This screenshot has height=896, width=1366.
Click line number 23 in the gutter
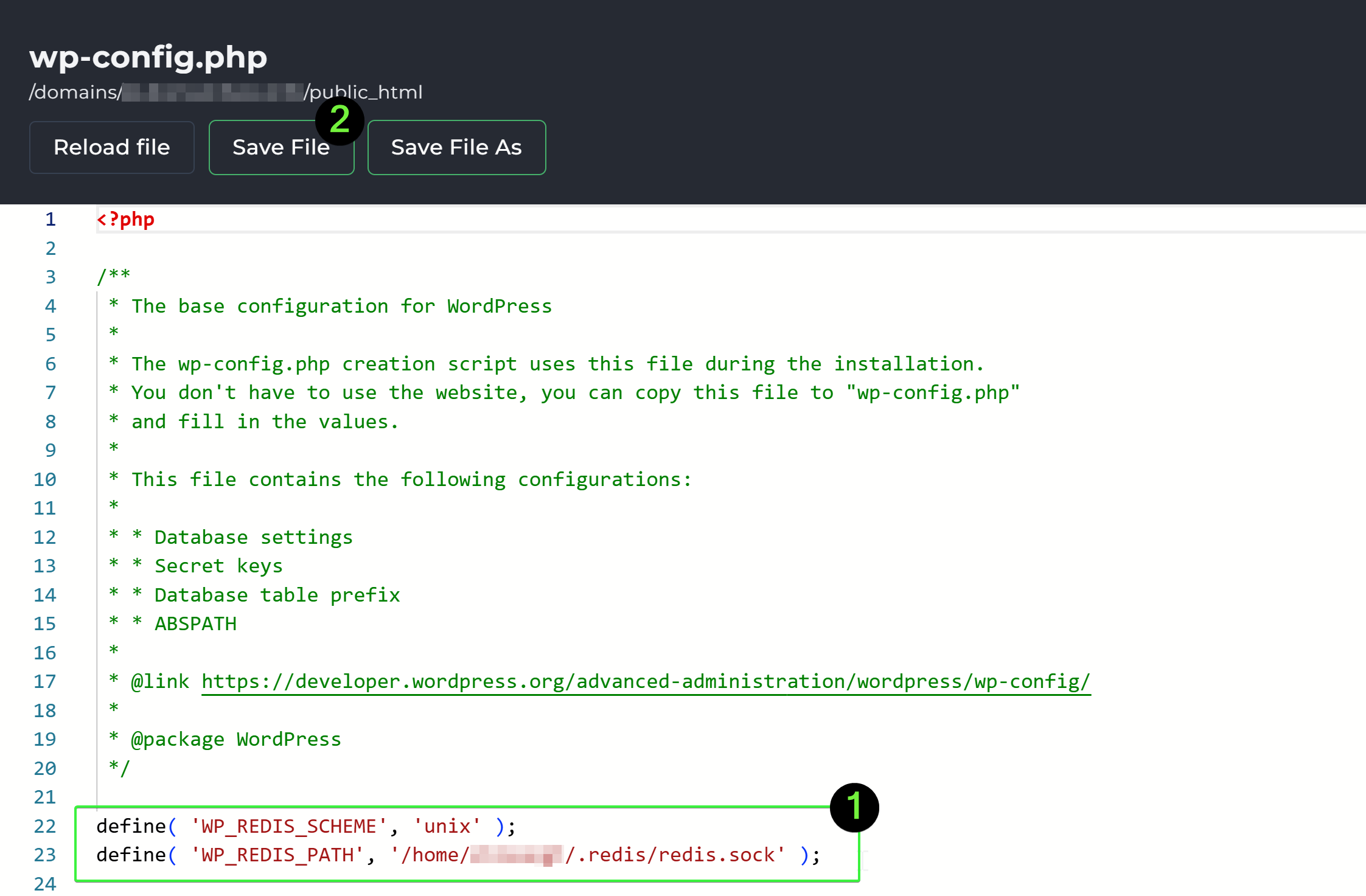[45, 855]
